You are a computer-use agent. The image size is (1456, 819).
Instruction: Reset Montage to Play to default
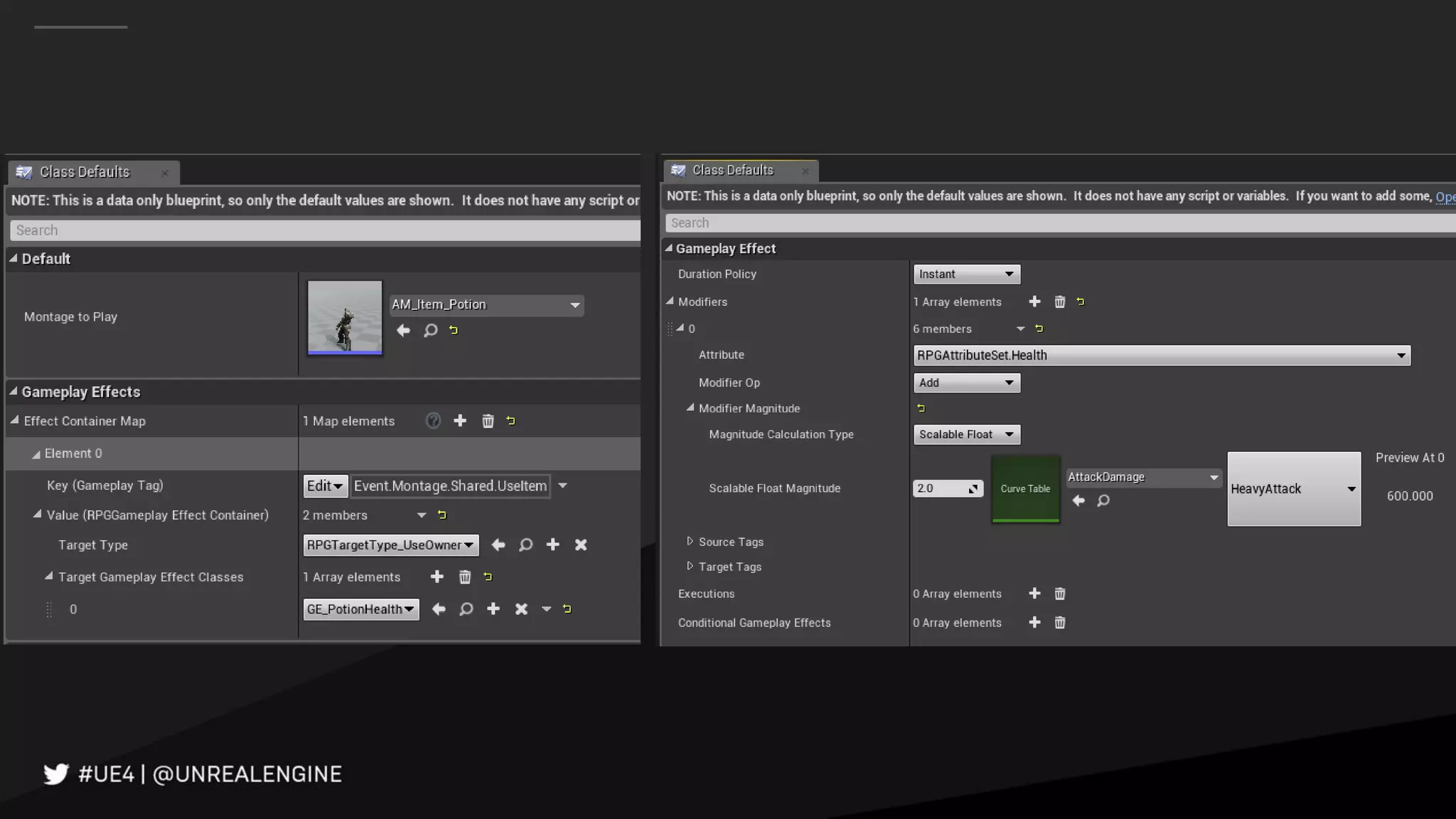coord(454,331)
